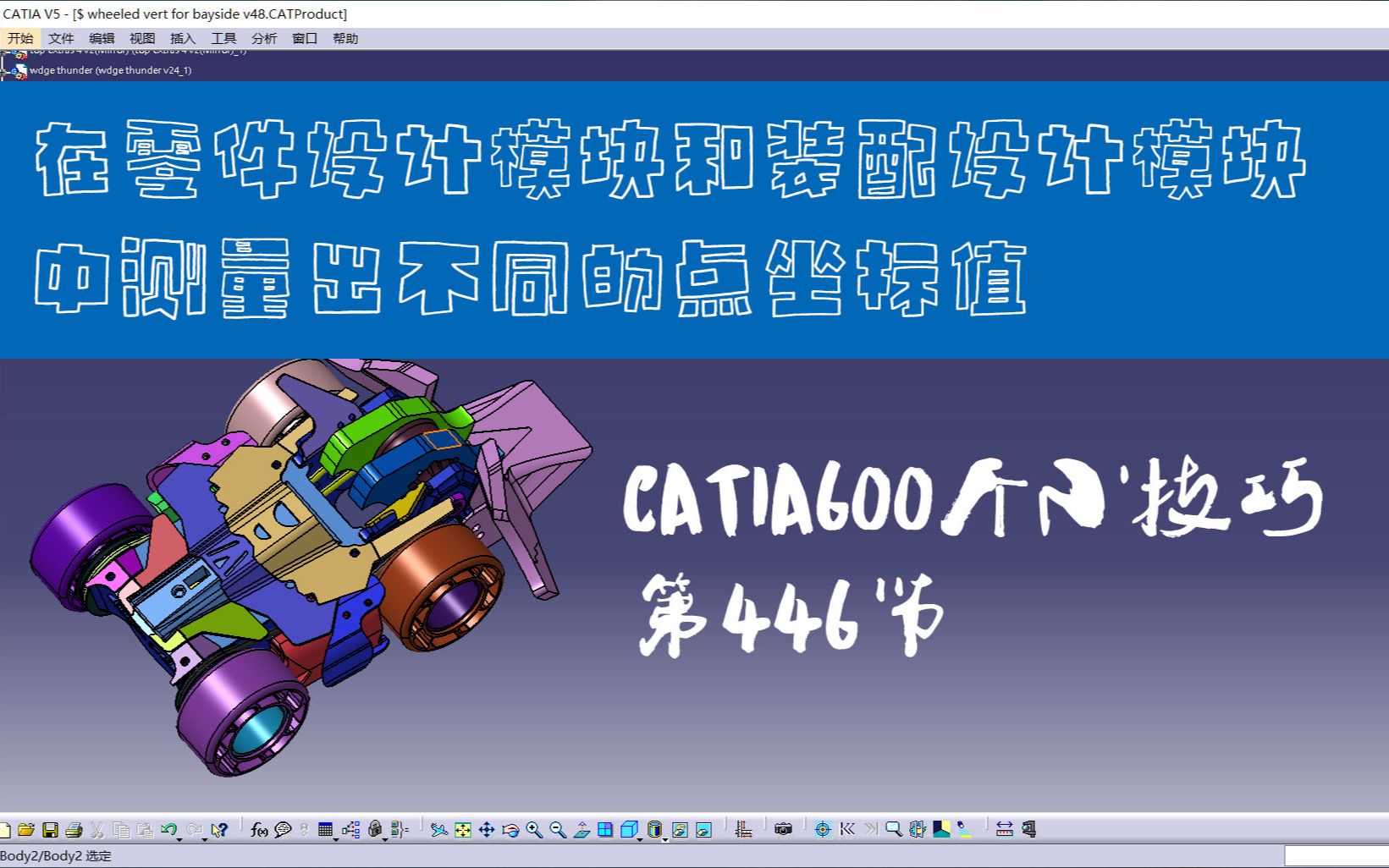This screenshot has height=868, width=1389.
Task: Open the magnifier search icon
Action: pos(894,830)
